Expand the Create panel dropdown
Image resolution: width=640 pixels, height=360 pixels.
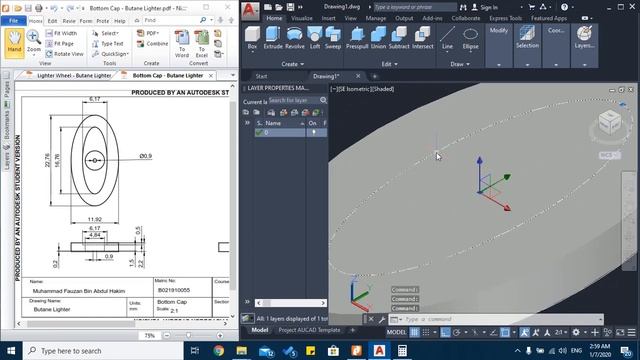pos(293,64)
